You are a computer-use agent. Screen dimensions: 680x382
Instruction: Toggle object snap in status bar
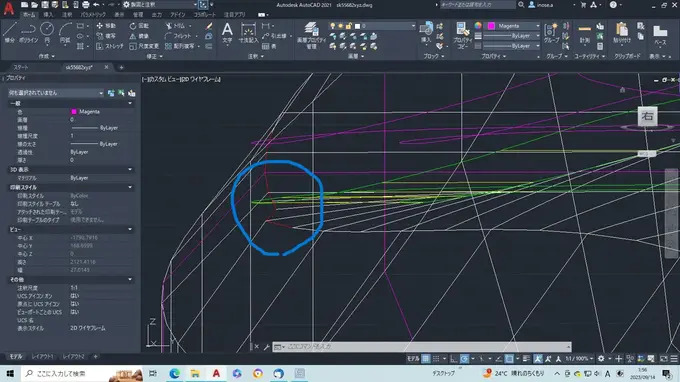click(x=509, y=359)
